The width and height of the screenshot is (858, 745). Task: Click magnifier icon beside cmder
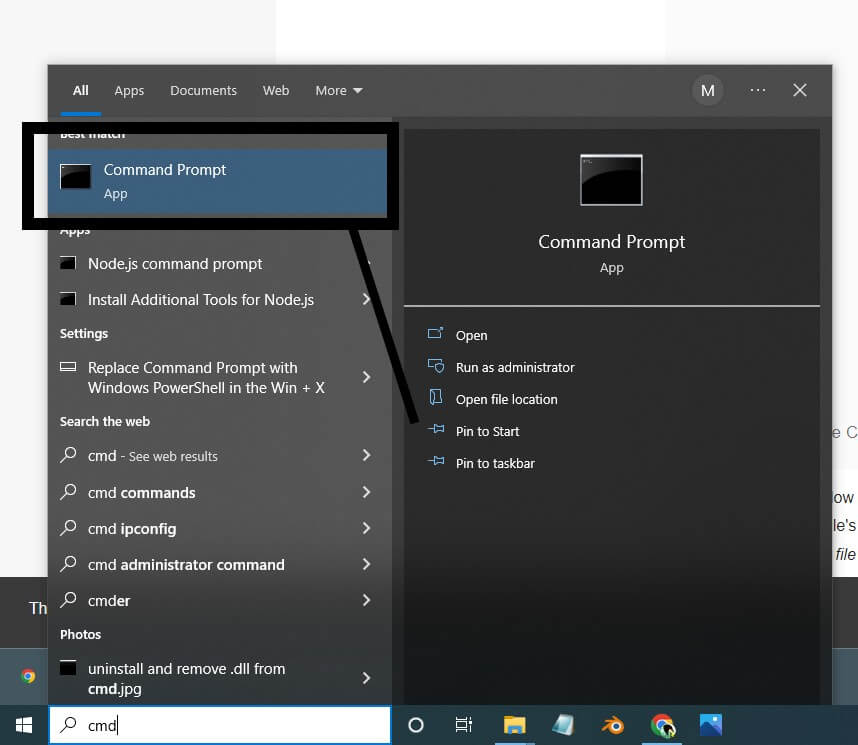[68, 599]
